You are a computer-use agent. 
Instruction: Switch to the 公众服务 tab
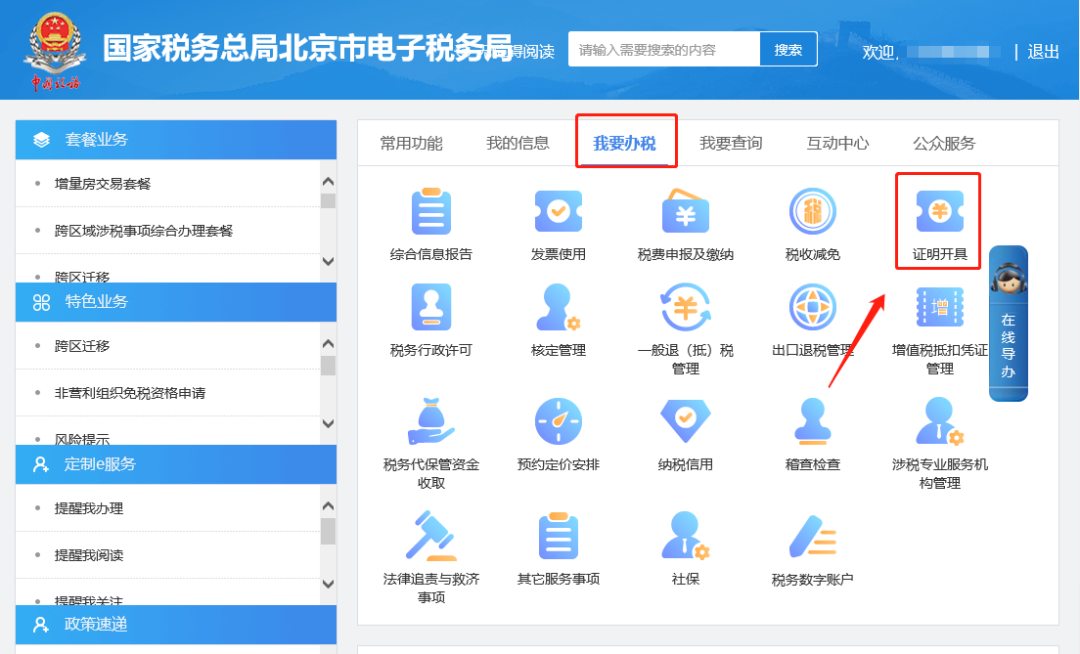[944, 143]
